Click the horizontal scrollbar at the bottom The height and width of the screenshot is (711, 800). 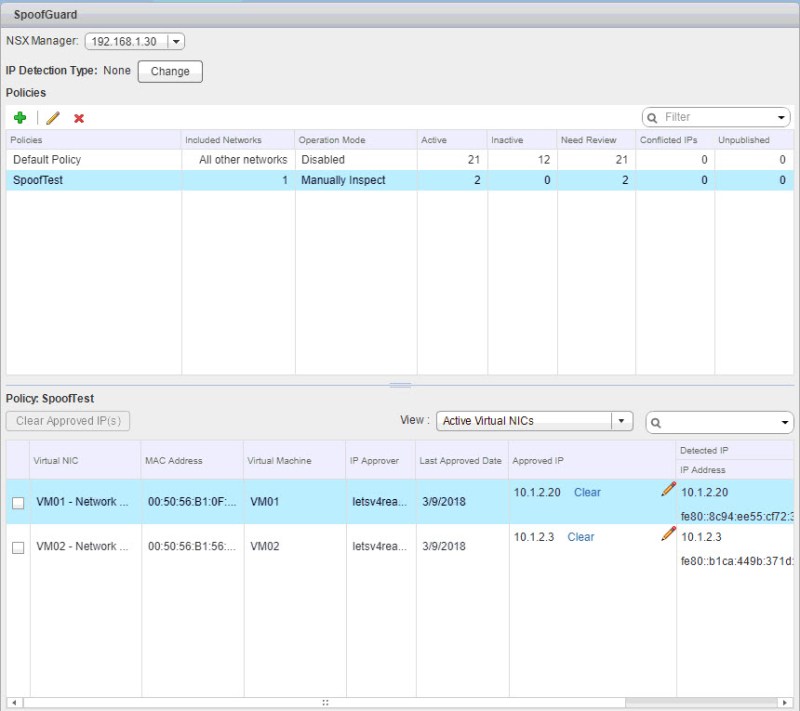tap(324, 703)
